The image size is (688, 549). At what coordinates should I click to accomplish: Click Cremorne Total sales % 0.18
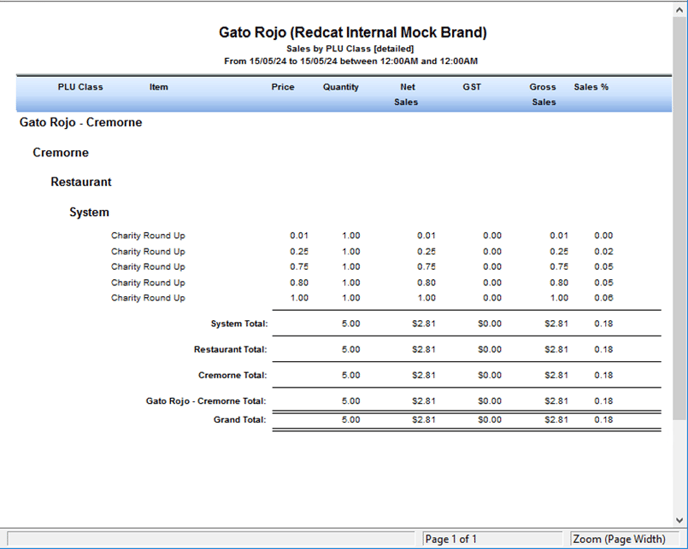pos(604,375)
